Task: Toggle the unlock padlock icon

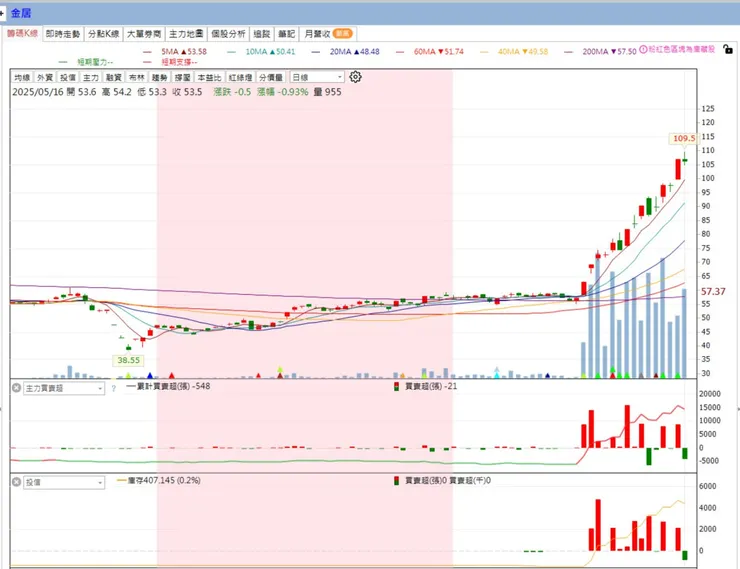Action: 728,49
